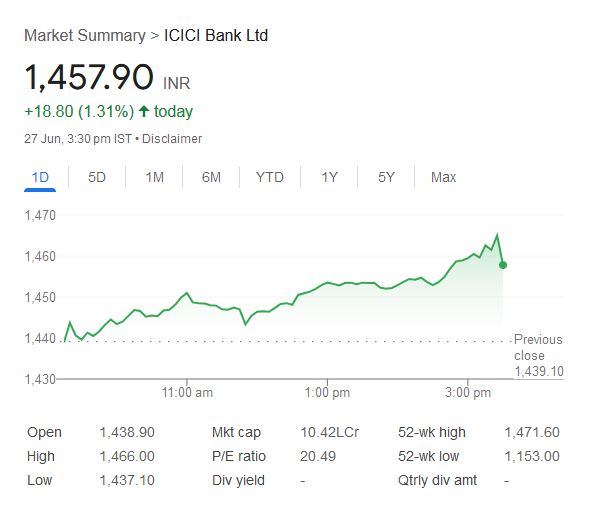612x509 pixels.
Task: Show the 6M price chart
Action: [211, 177]
